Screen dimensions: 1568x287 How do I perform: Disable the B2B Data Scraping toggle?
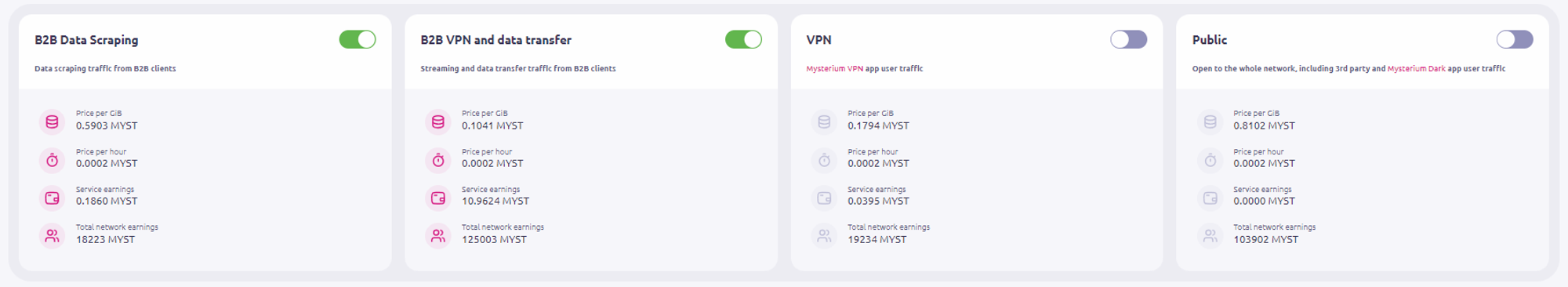point(358,39)
